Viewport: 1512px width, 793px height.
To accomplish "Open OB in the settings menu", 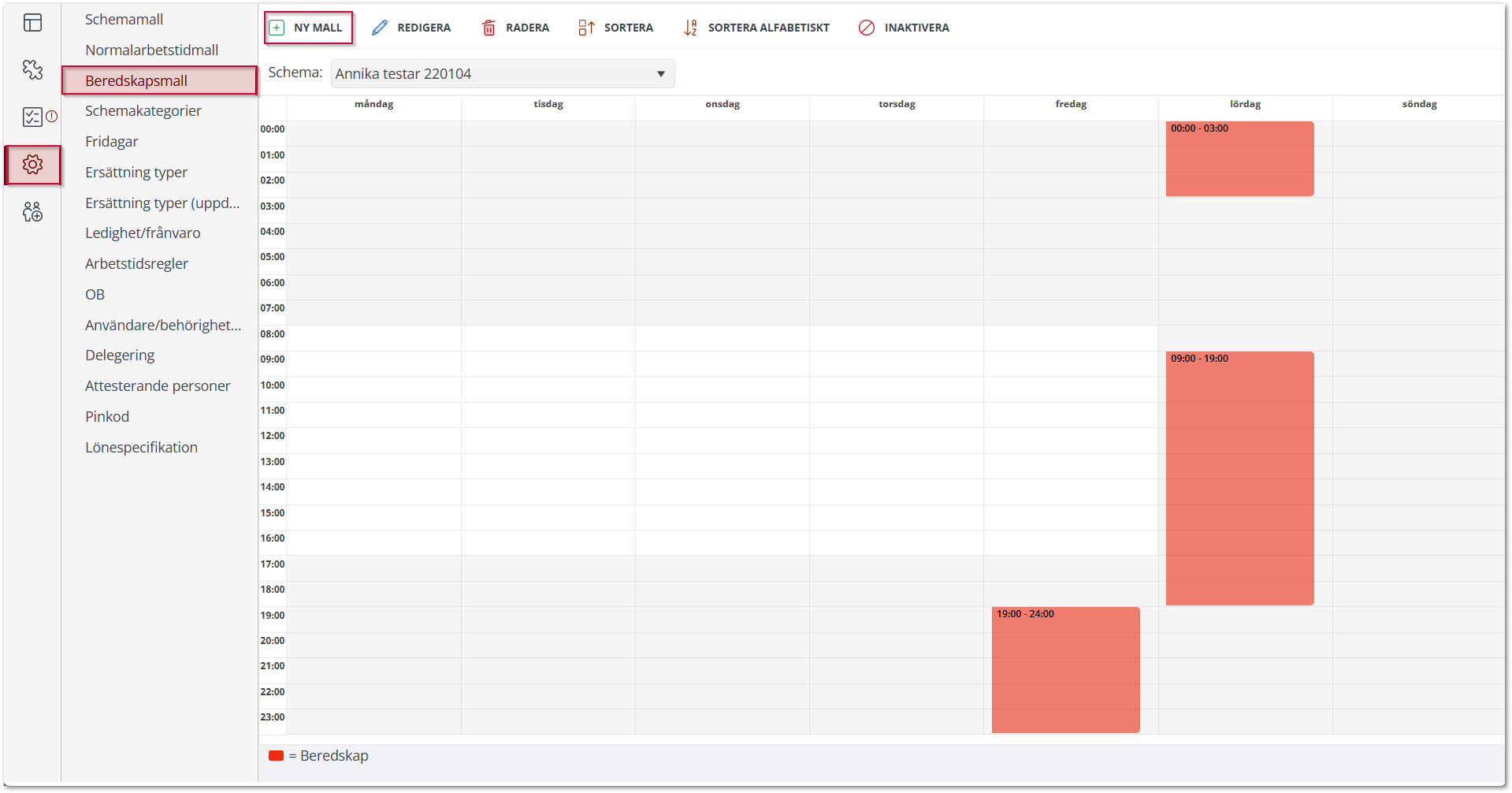I will [95, 295].
